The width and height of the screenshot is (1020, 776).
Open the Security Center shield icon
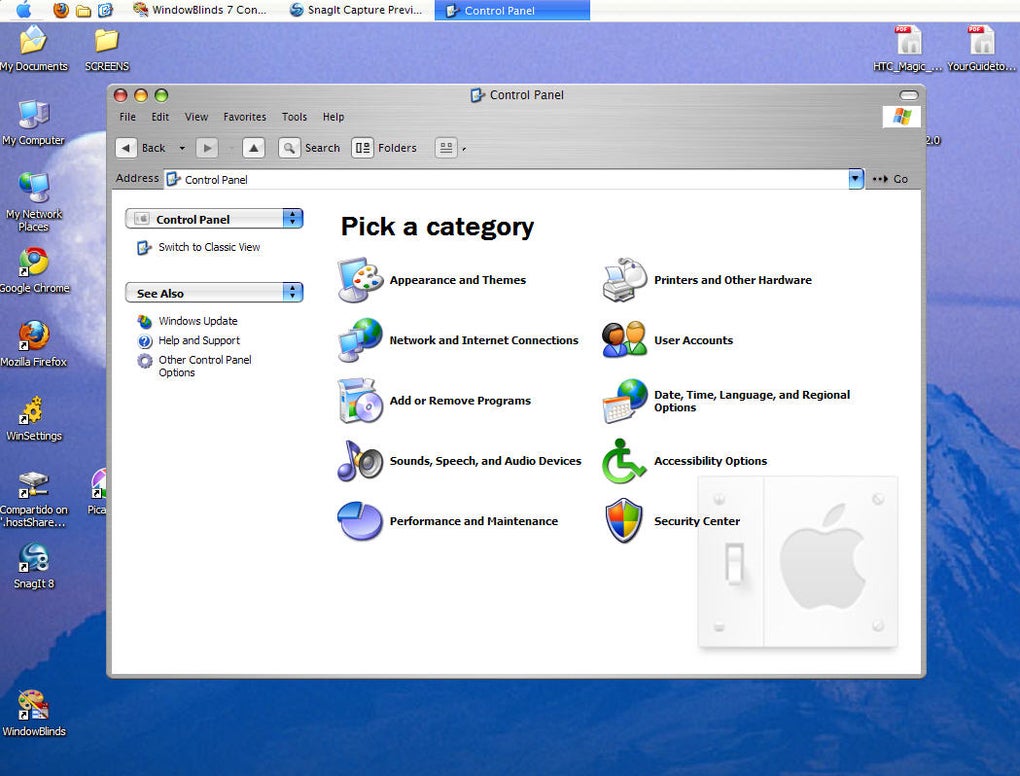[x=624, y=521]
